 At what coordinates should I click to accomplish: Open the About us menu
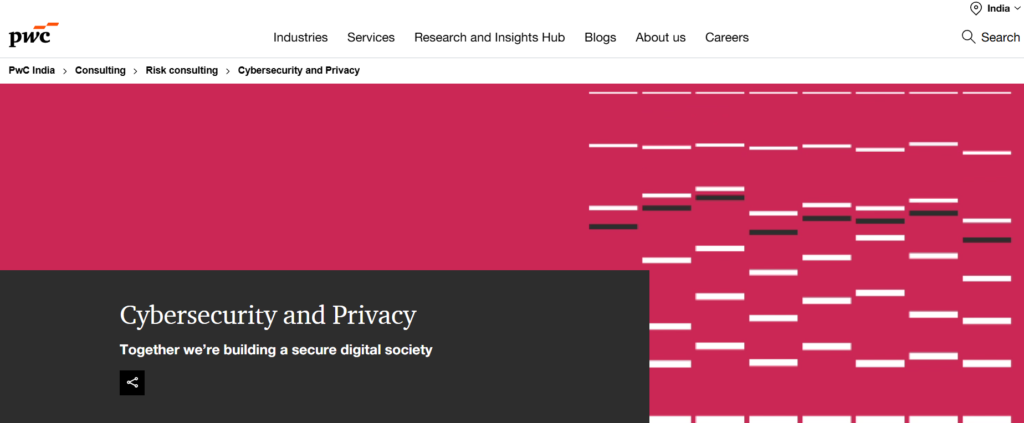tap(660, 37)
